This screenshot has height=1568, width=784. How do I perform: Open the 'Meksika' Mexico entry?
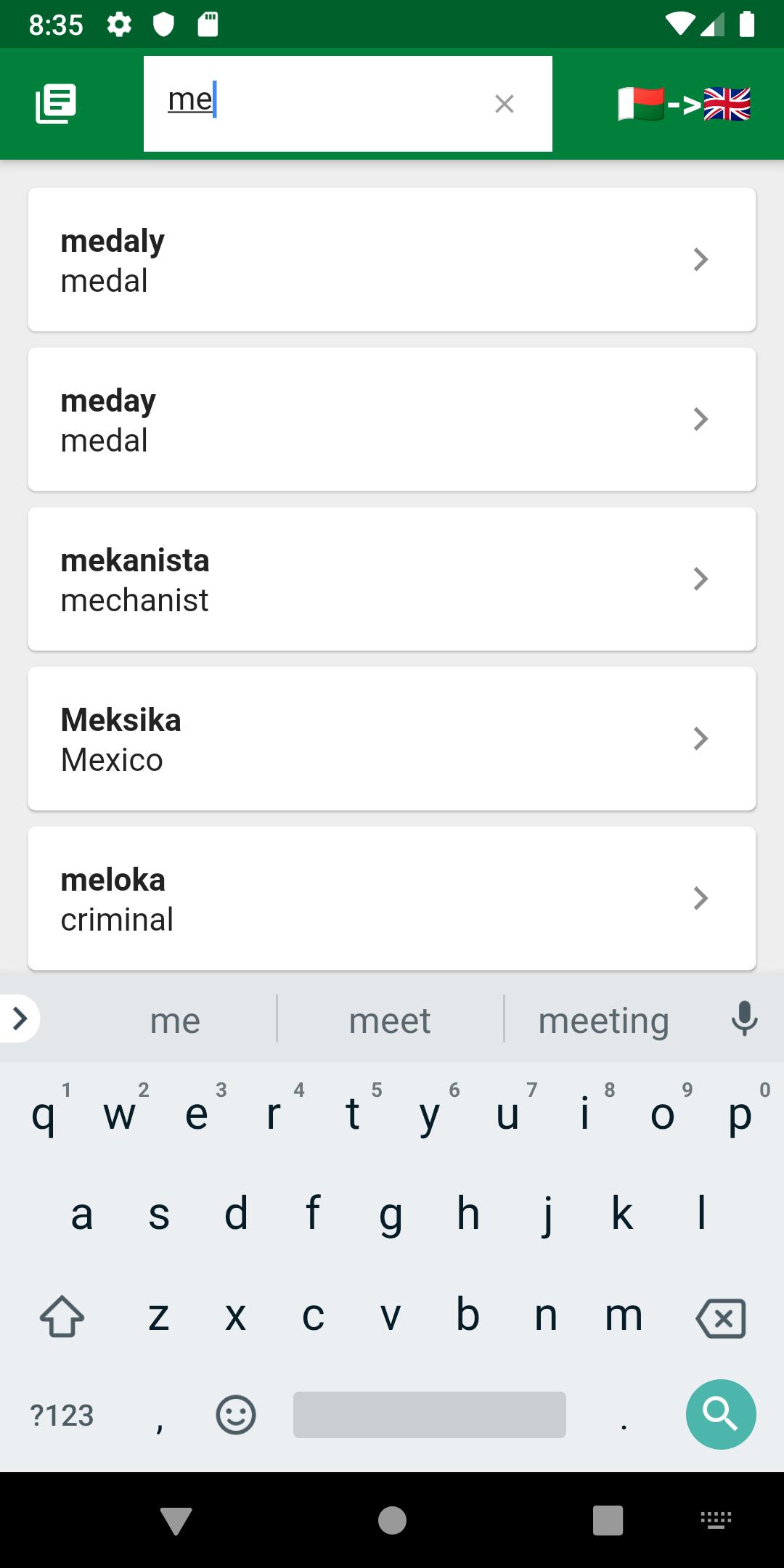coord(392,739)
